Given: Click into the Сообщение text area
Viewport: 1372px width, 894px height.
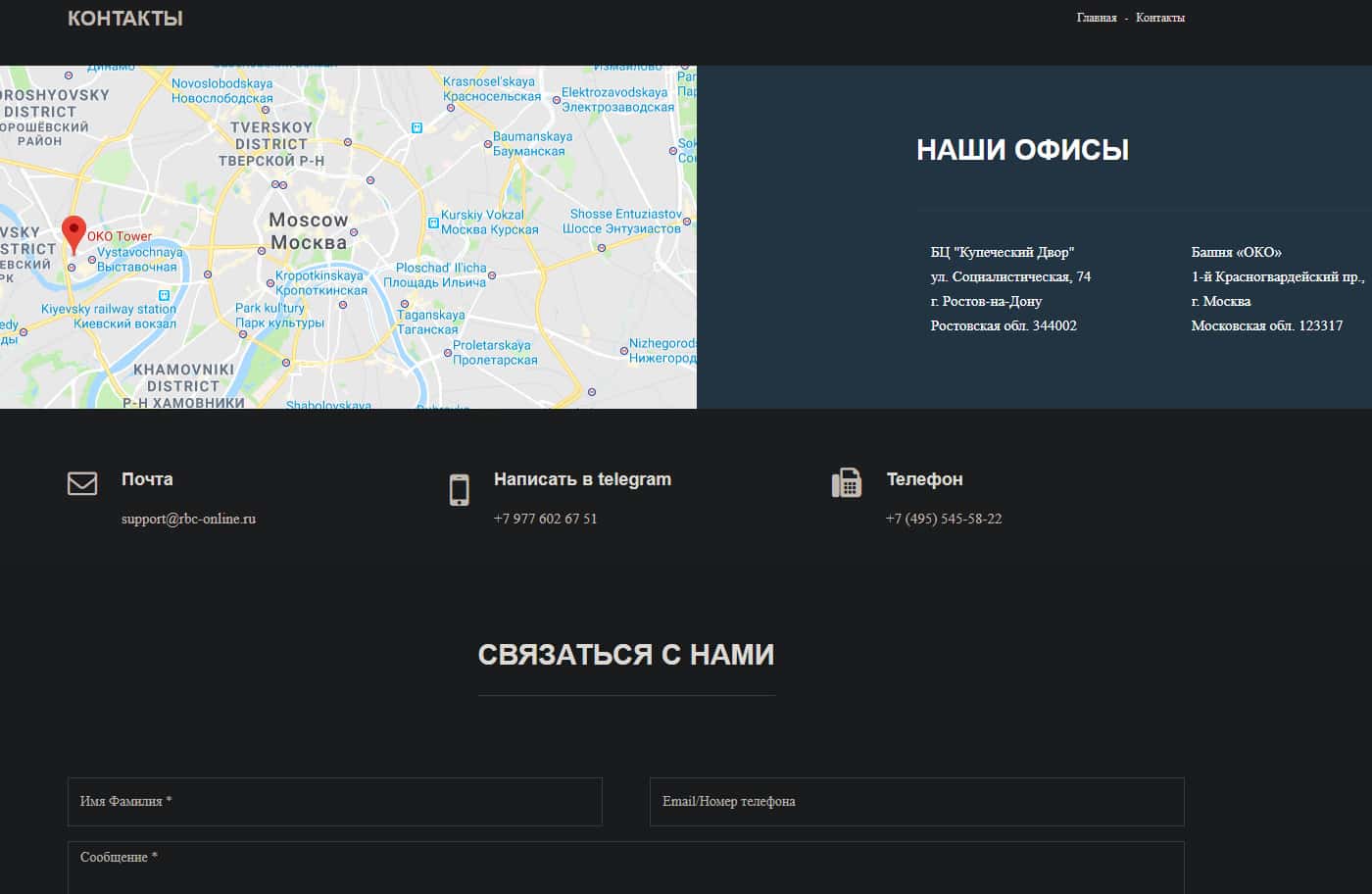Looking at the screenshot, I should click(x=625, y=868).
